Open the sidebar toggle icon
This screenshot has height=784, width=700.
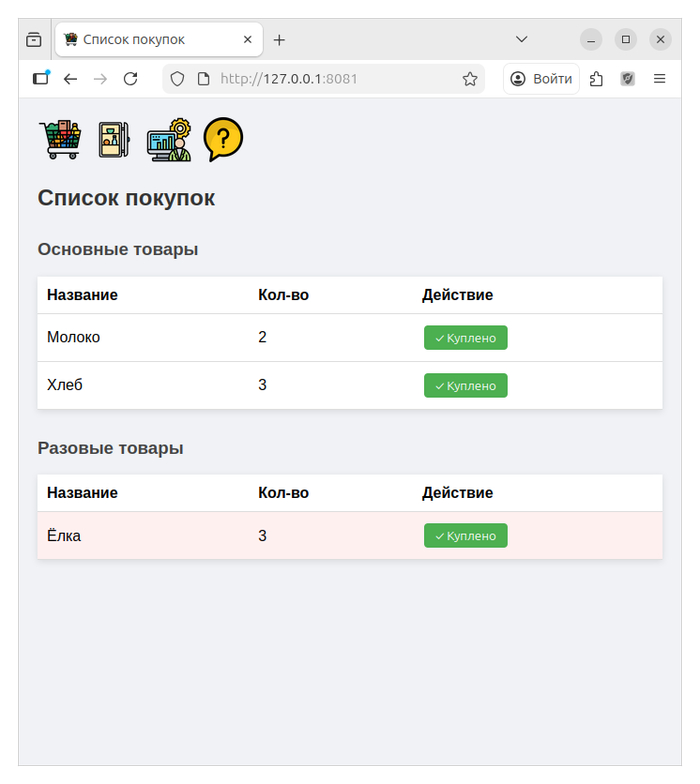(41, 78)
